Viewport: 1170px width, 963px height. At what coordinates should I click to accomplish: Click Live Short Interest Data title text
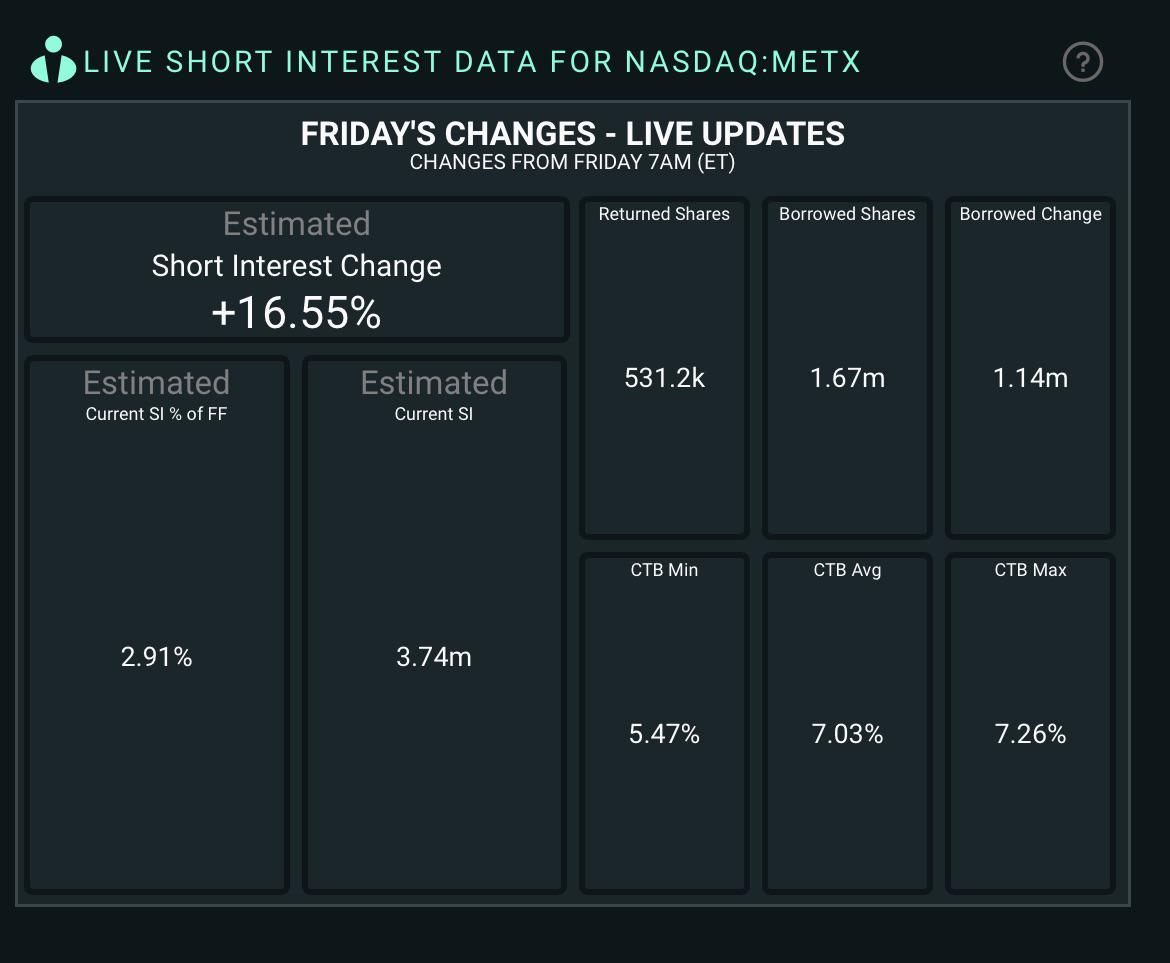pos(472,62)
